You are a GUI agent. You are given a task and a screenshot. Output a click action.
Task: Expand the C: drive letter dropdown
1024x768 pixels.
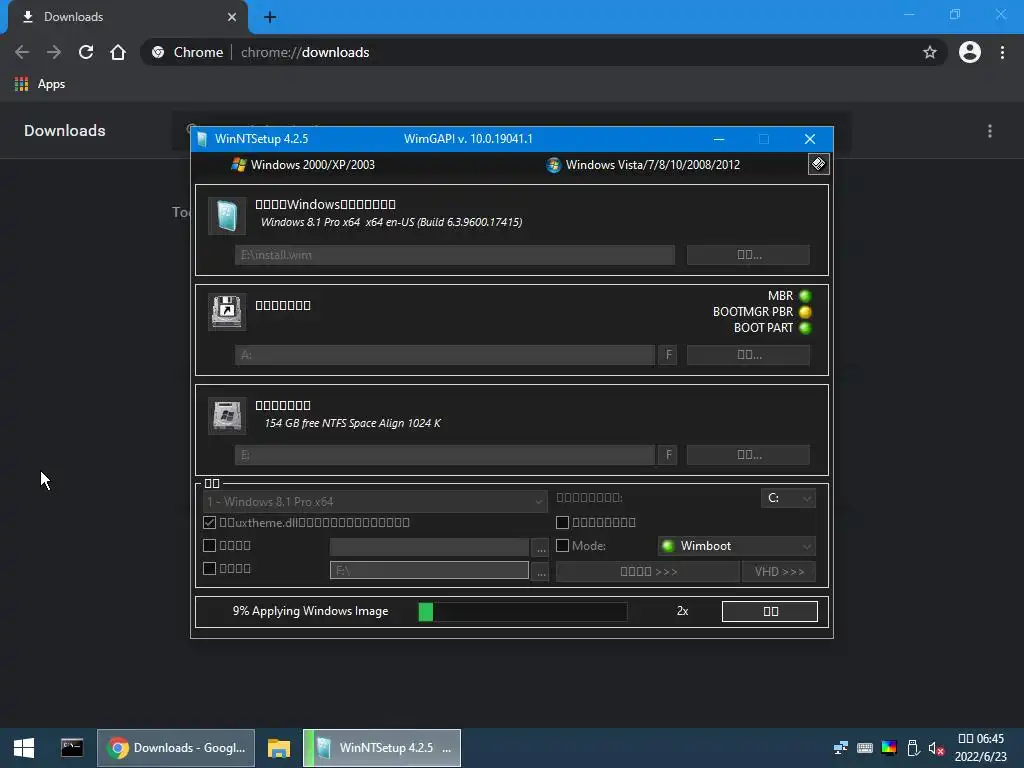(x=788, y=498)
